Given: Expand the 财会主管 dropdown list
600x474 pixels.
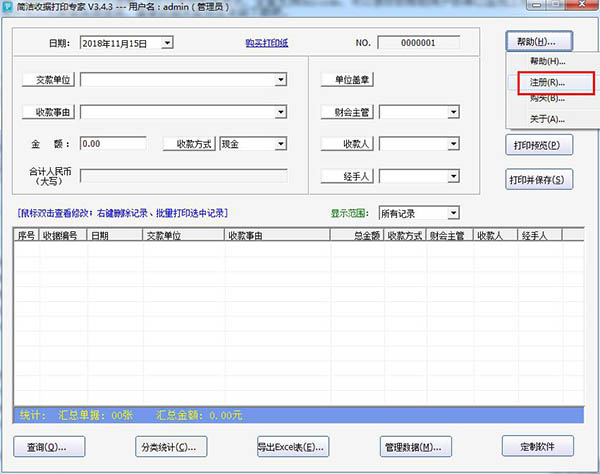Looking at the screenshot, I should 453,112.
